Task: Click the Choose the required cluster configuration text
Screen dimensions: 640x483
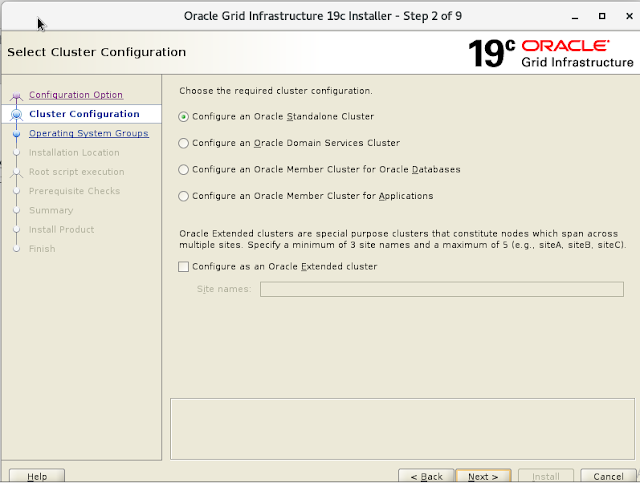Action: [276, 91]
